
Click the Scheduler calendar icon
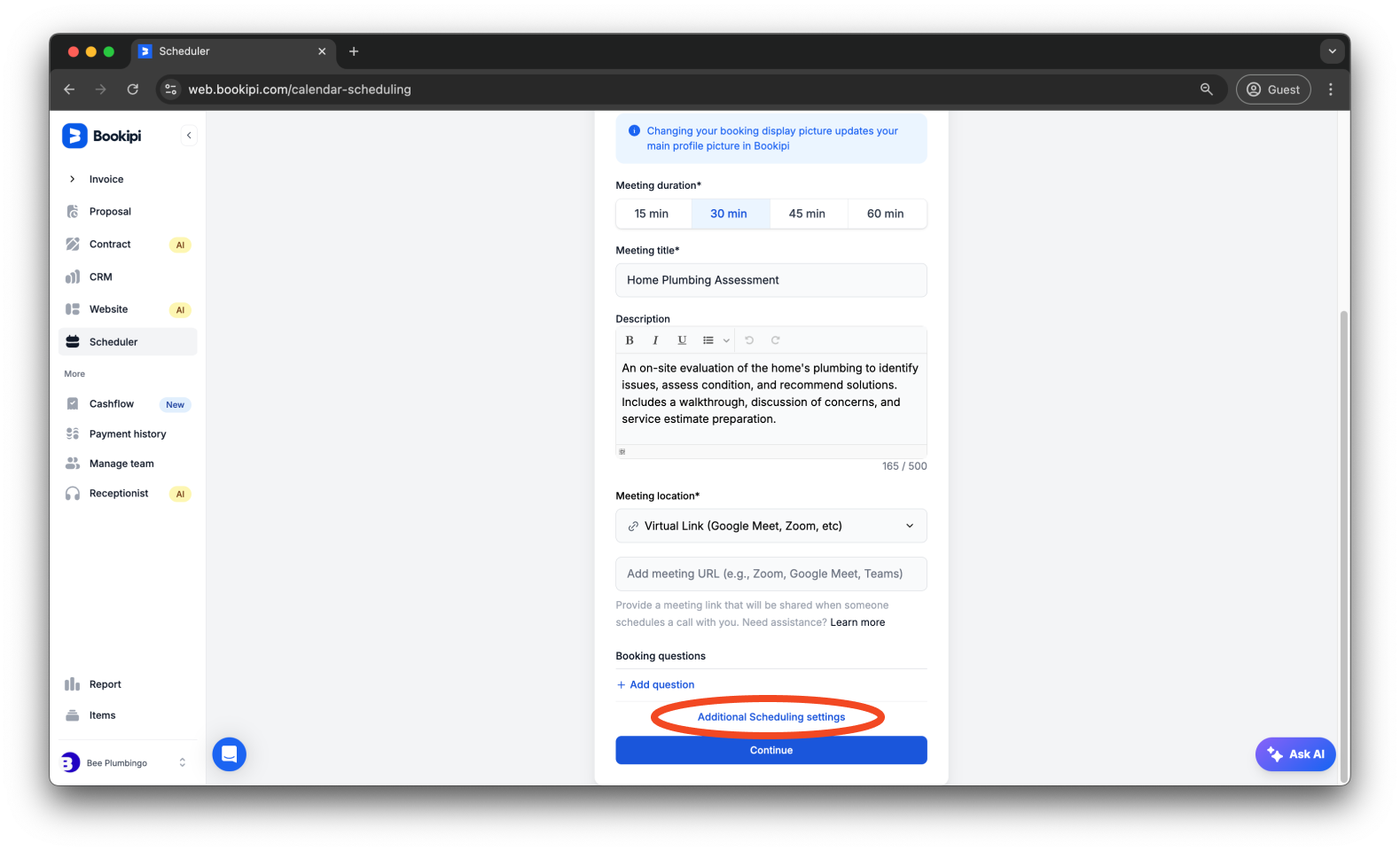pos(73,342)
